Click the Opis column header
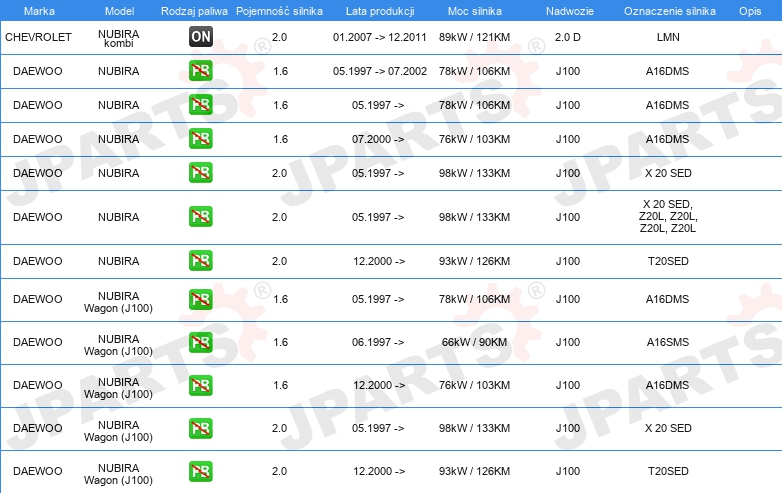 (750, 11)
